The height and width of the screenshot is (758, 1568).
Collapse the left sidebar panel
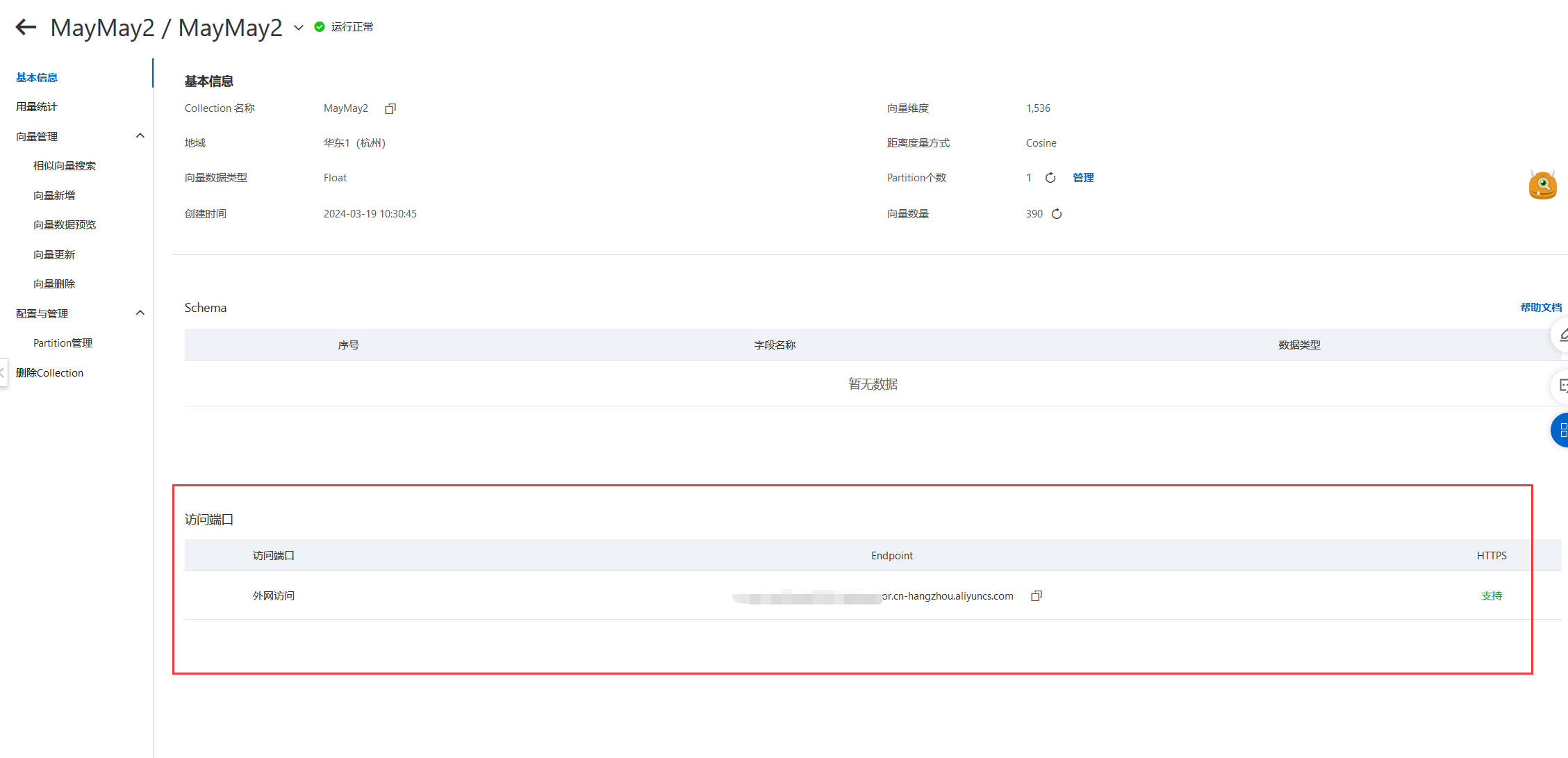(3, 372)
